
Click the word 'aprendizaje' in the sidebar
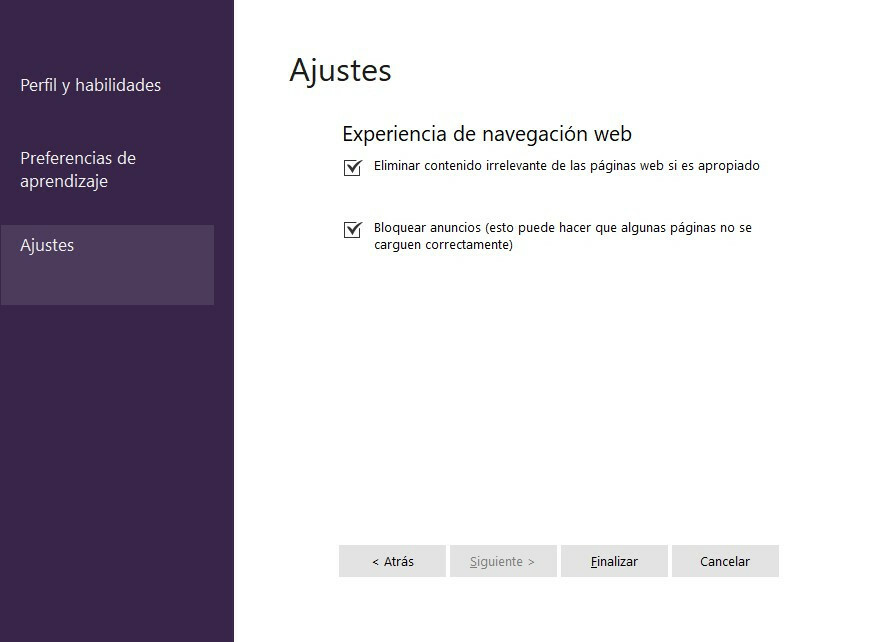tap(63, 182)
